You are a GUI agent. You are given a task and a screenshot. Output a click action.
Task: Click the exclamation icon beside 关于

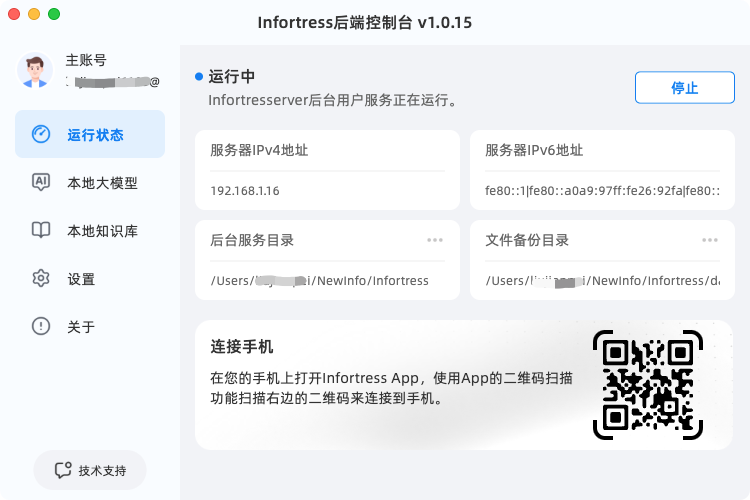pos(41,326)
